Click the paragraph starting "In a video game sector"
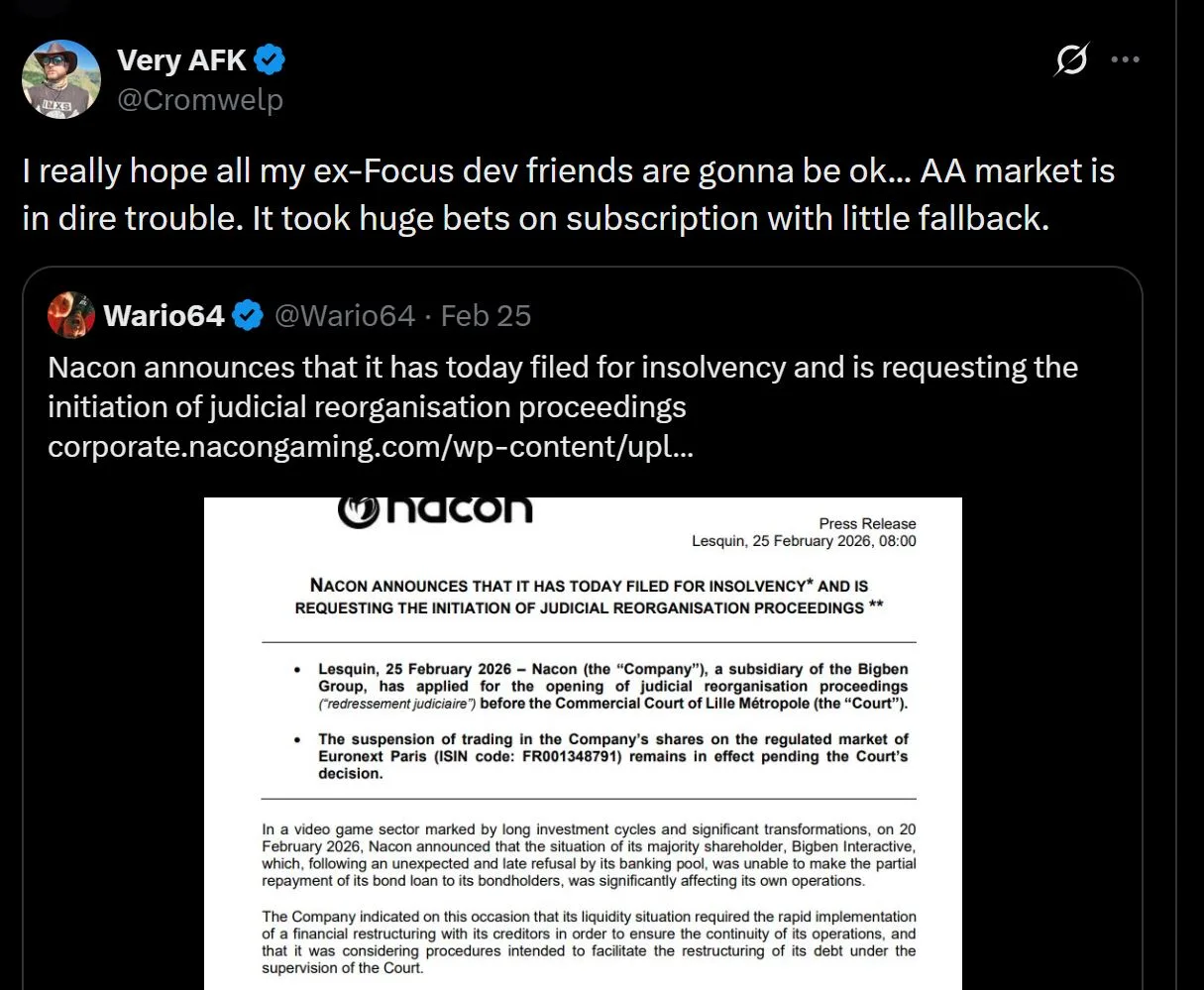Image resolution: width=1204 pixels, height=990 pixels. pos(589,854)
